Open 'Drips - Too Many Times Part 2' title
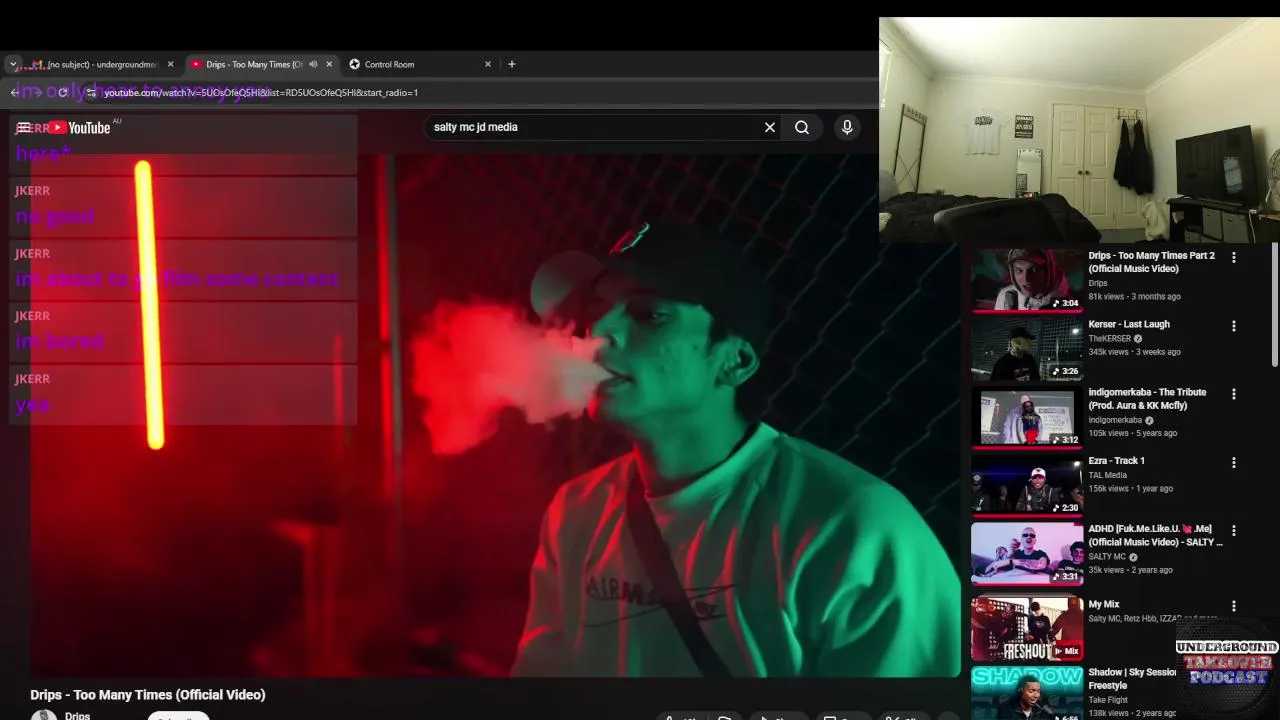 pos(1152,262)
